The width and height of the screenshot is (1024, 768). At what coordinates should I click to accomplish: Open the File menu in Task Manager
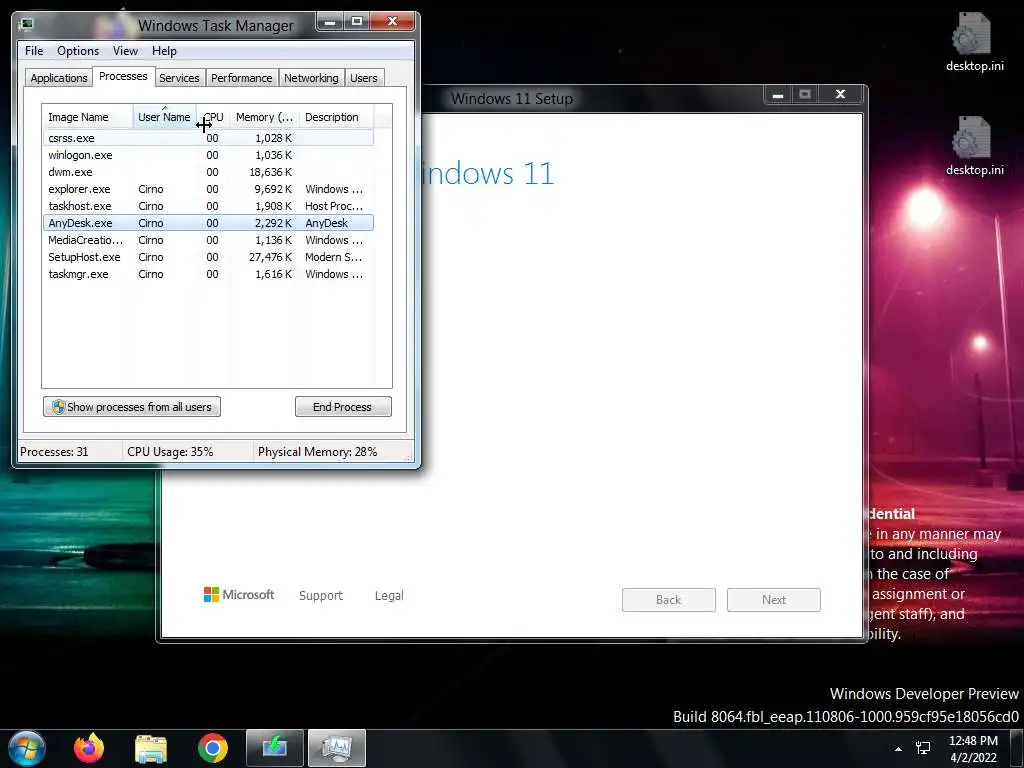tap(34, 51)
